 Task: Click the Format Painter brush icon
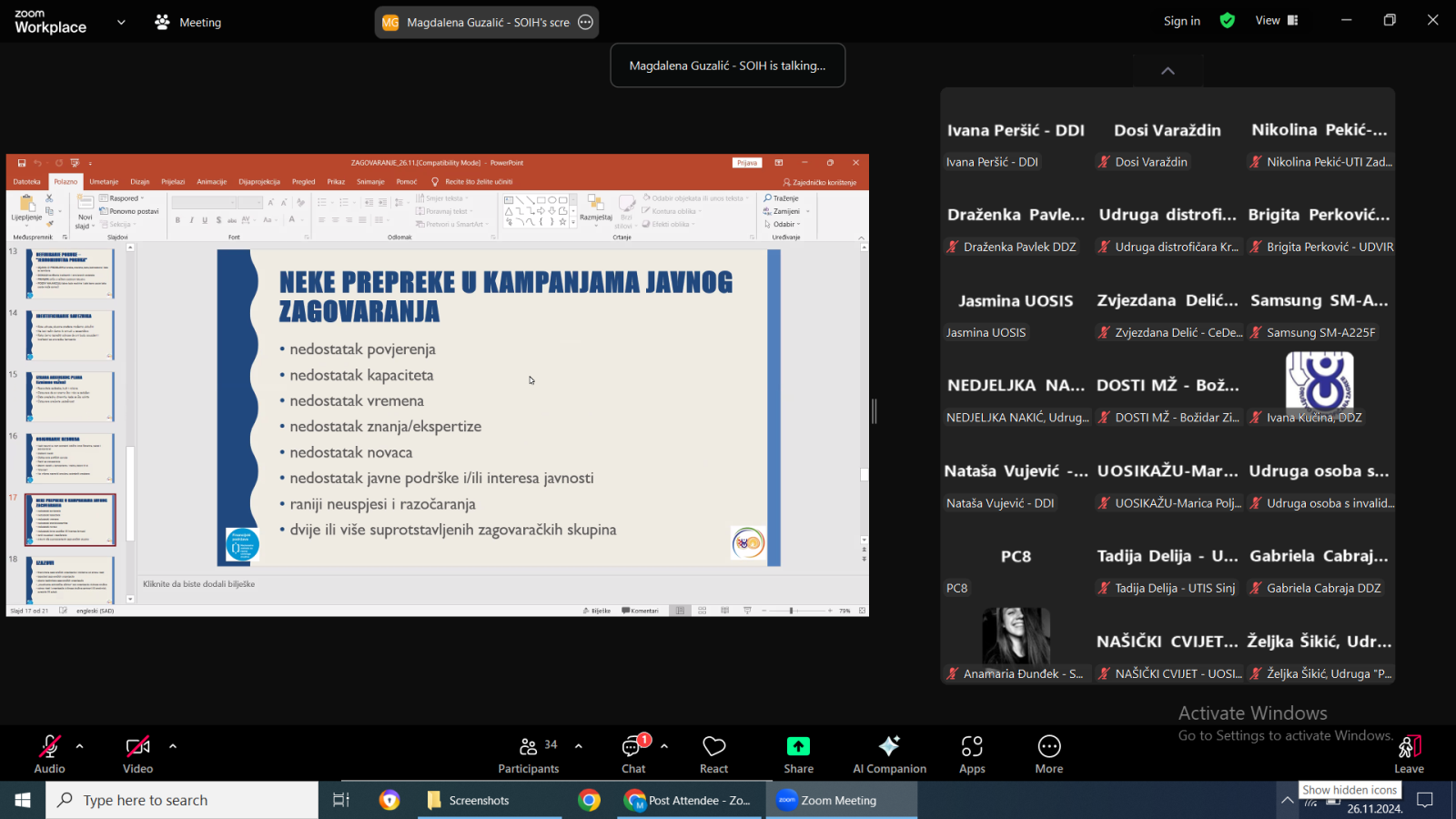pyautogui.click(x=49, y=224)
